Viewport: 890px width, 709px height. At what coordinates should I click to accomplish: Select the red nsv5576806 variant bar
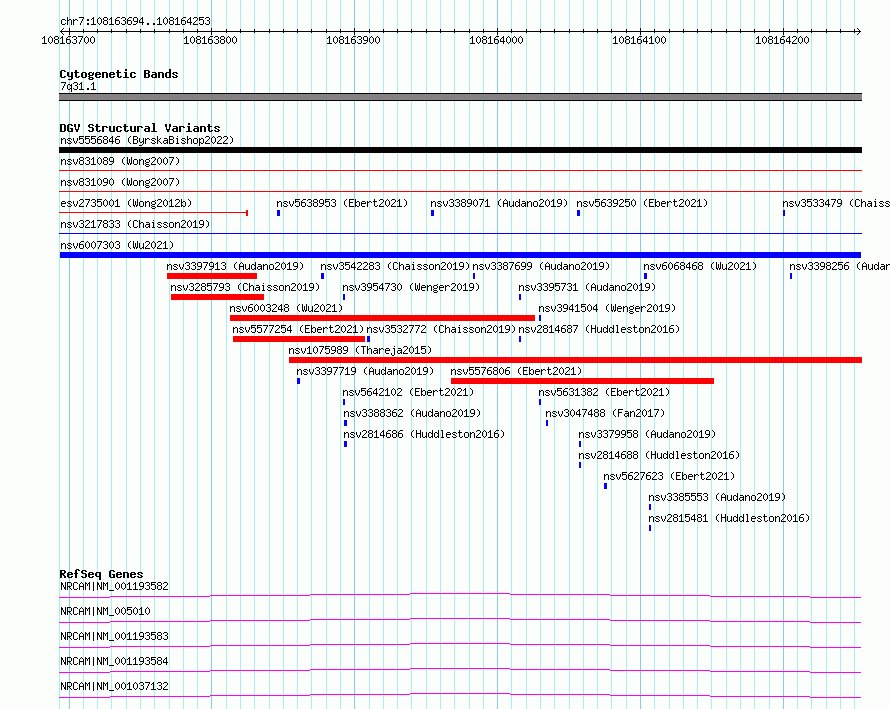tap(582, 381)
